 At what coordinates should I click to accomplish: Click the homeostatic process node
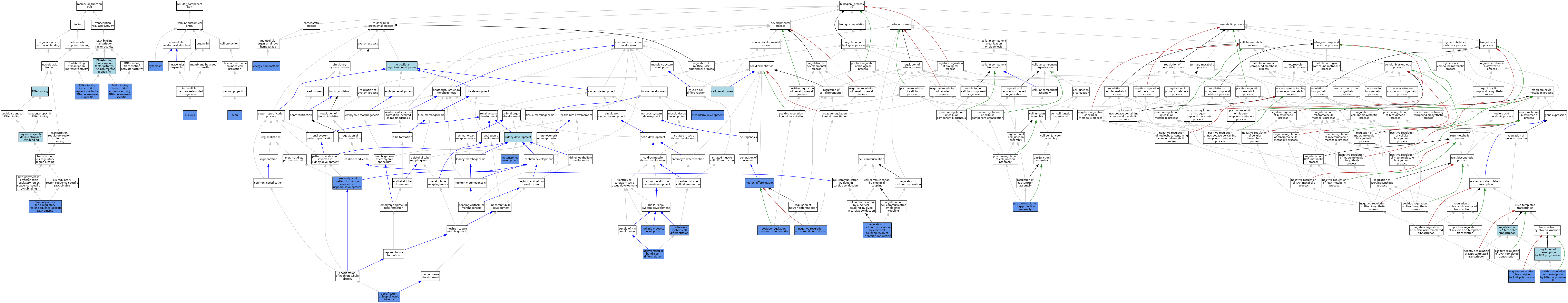click(312, 24)
